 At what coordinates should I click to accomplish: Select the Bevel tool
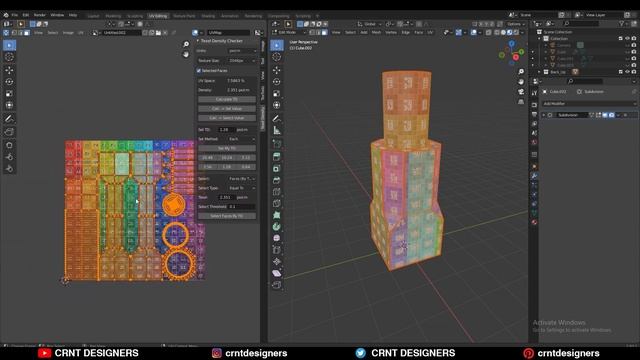tap(277, 180)
